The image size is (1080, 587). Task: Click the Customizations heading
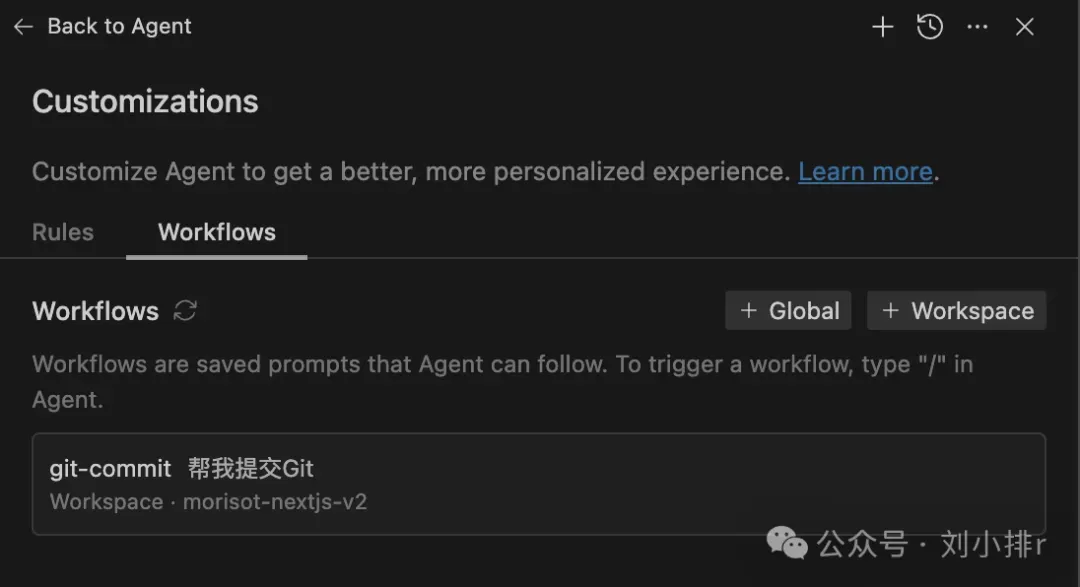tap(145, 102)
